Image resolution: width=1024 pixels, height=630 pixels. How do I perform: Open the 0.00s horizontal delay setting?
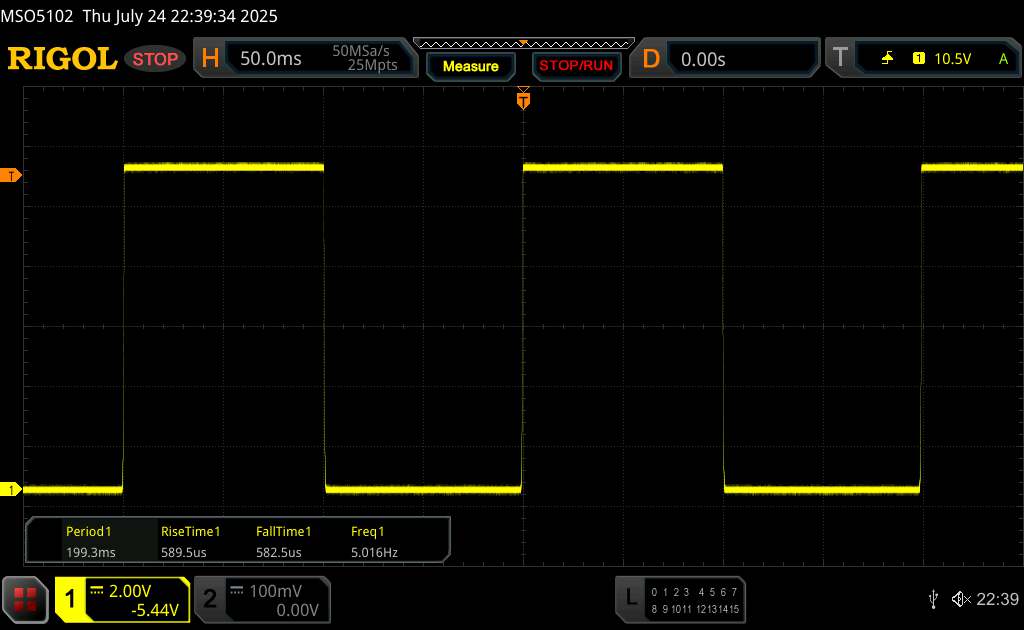[x=703, y=59]
